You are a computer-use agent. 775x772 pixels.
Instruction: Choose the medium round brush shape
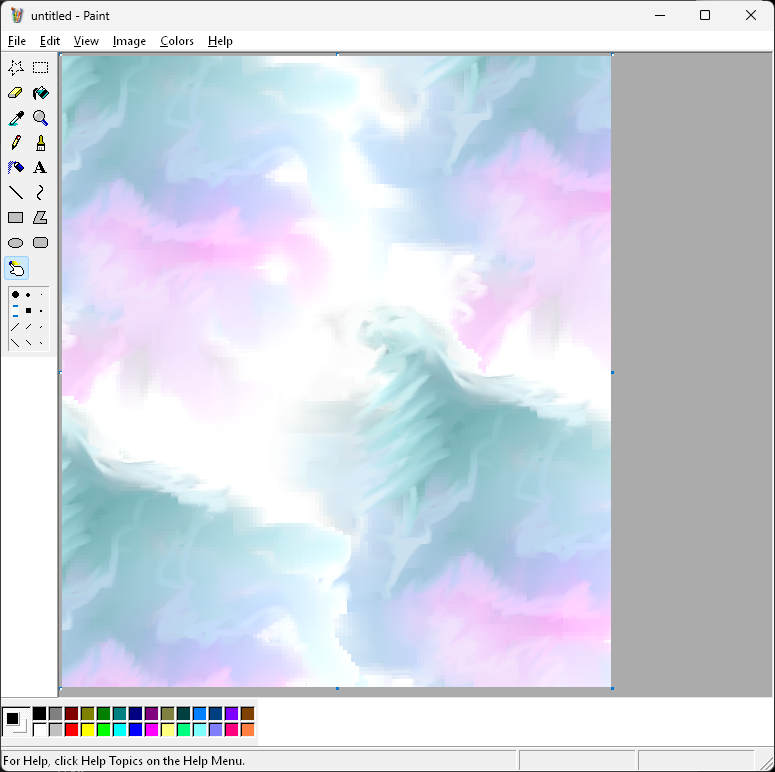(x=28, y=295)
